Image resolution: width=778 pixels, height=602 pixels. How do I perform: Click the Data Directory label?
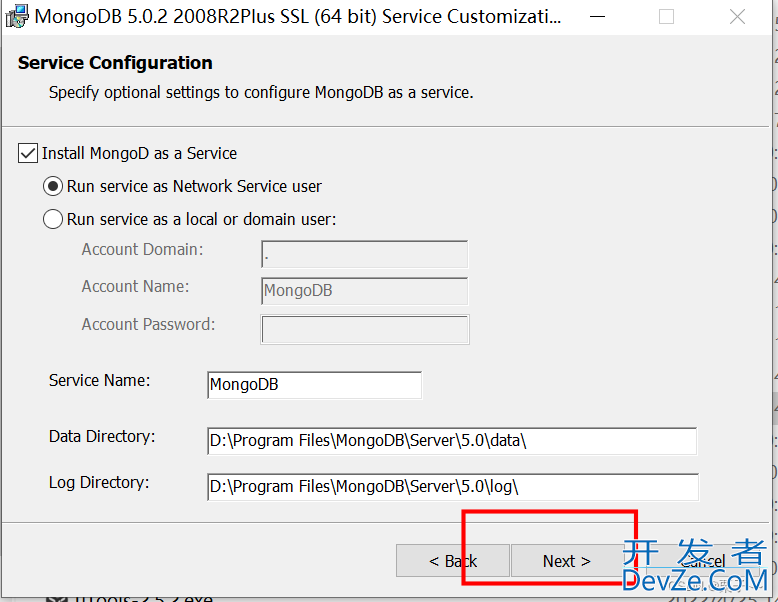(102, 437)
